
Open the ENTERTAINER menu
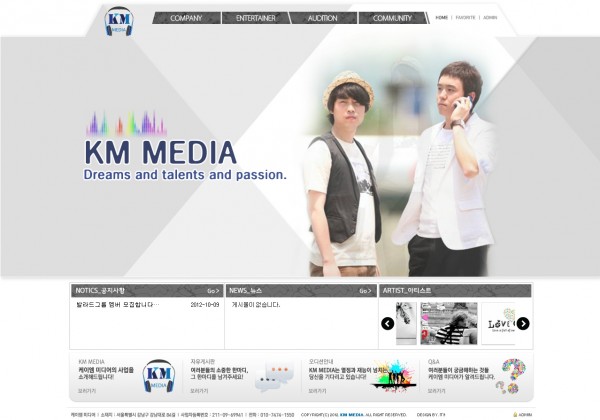255,18
